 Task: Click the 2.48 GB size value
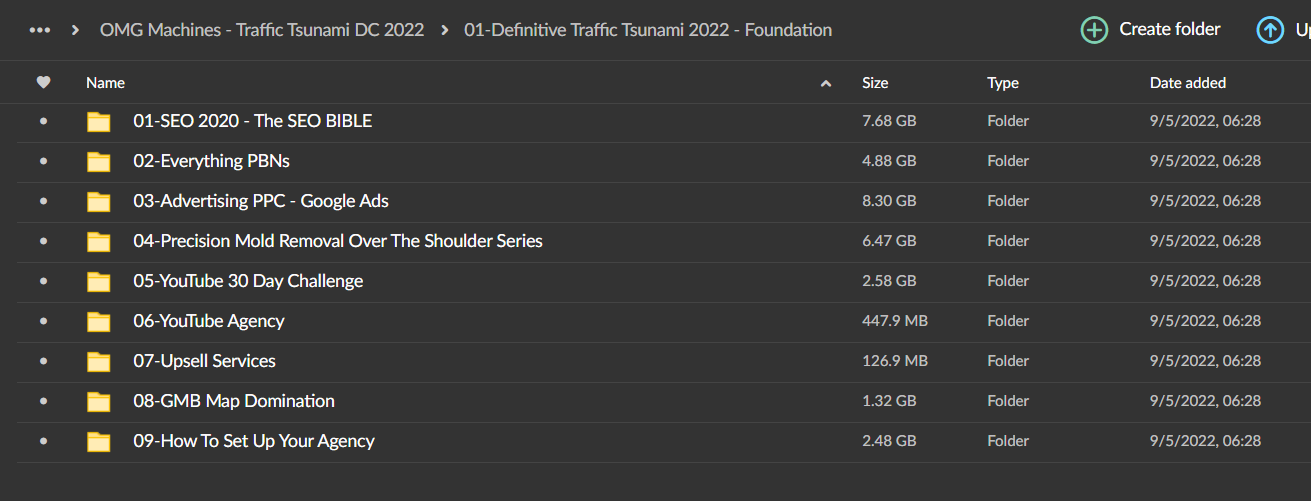(x=889, y=441)
